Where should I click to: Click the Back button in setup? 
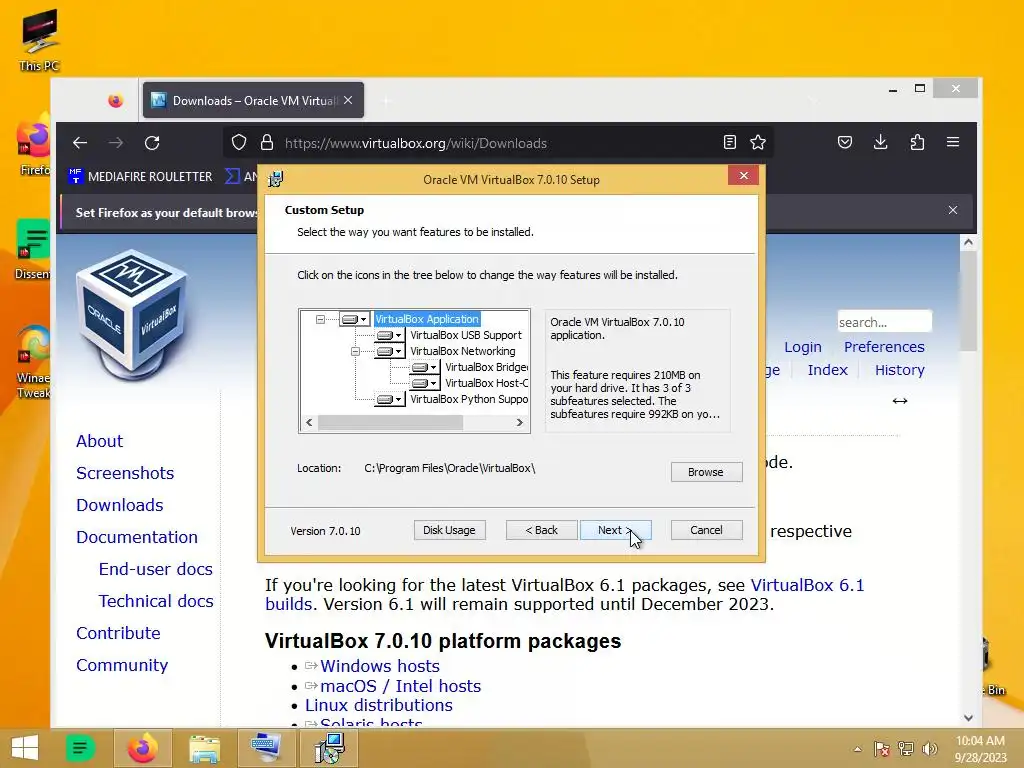coord(541,530)
